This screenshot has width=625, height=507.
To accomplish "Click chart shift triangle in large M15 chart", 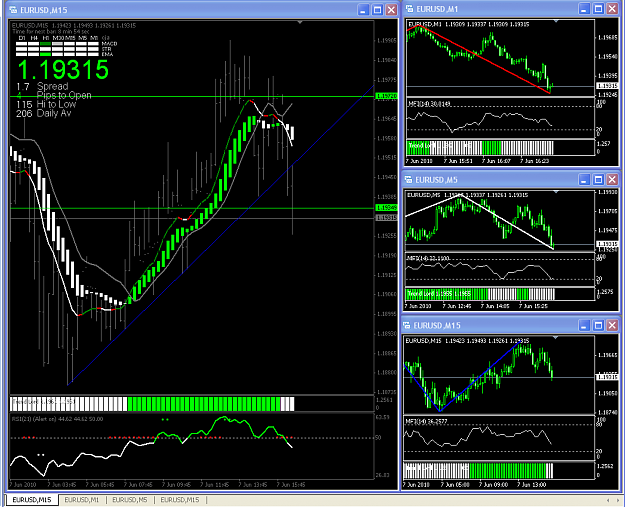I will (300, 22).
